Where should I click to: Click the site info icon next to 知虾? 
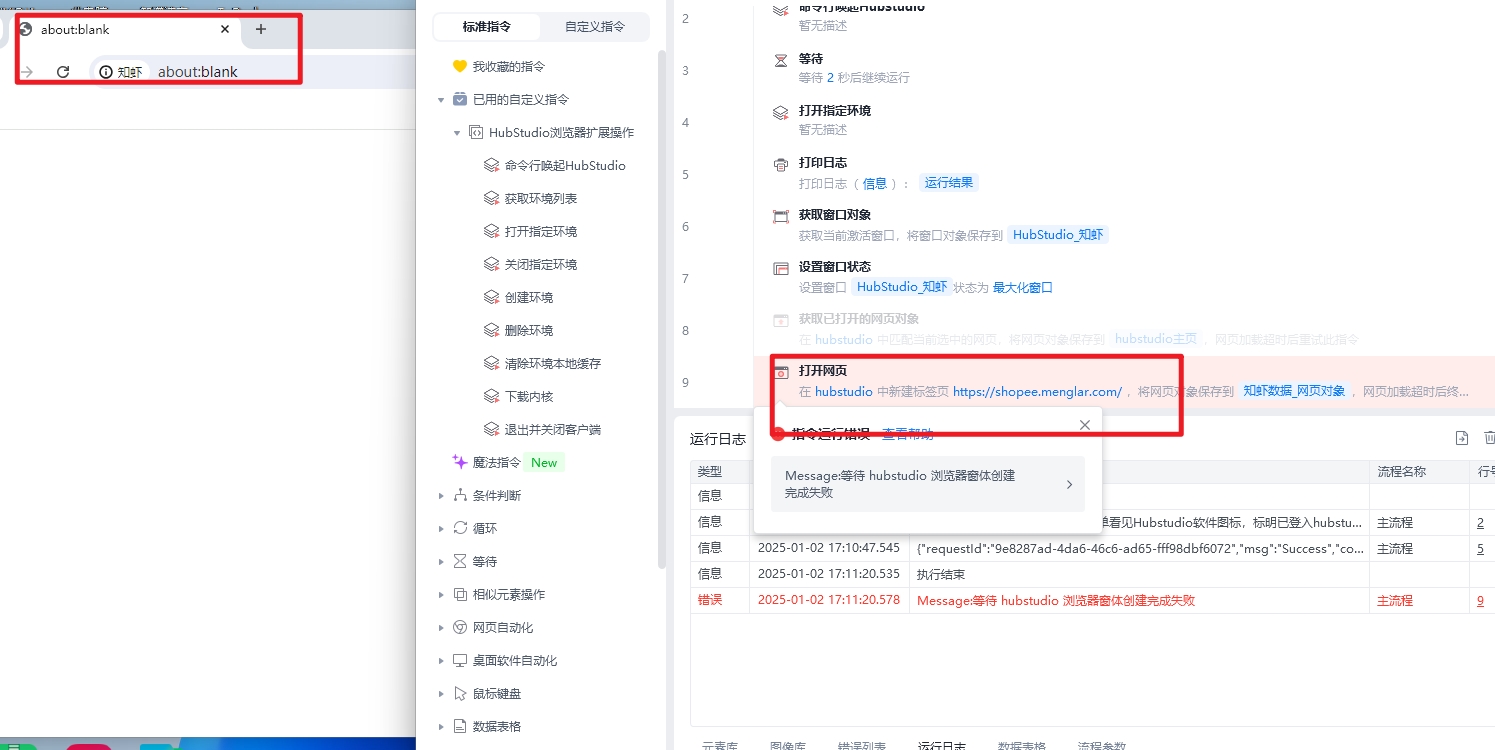tap(106, 72)
